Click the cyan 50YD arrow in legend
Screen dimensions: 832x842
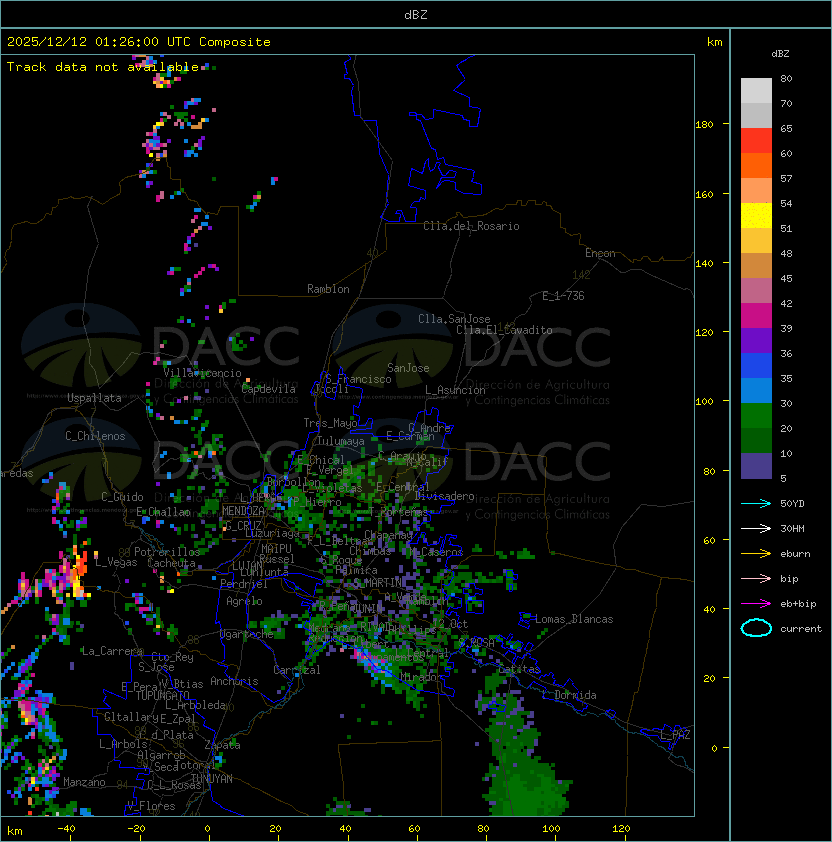(756, 503)
